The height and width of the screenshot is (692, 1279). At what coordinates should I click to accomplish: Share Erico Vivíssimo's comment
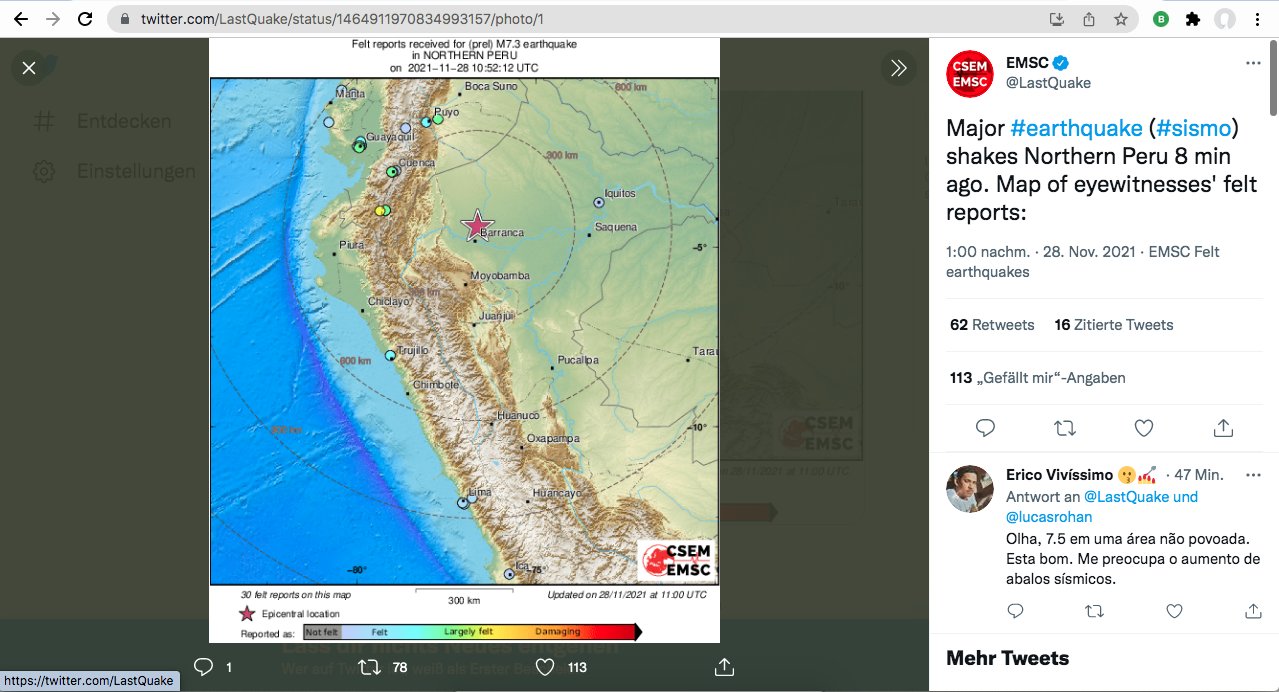tap(1253, 611)
